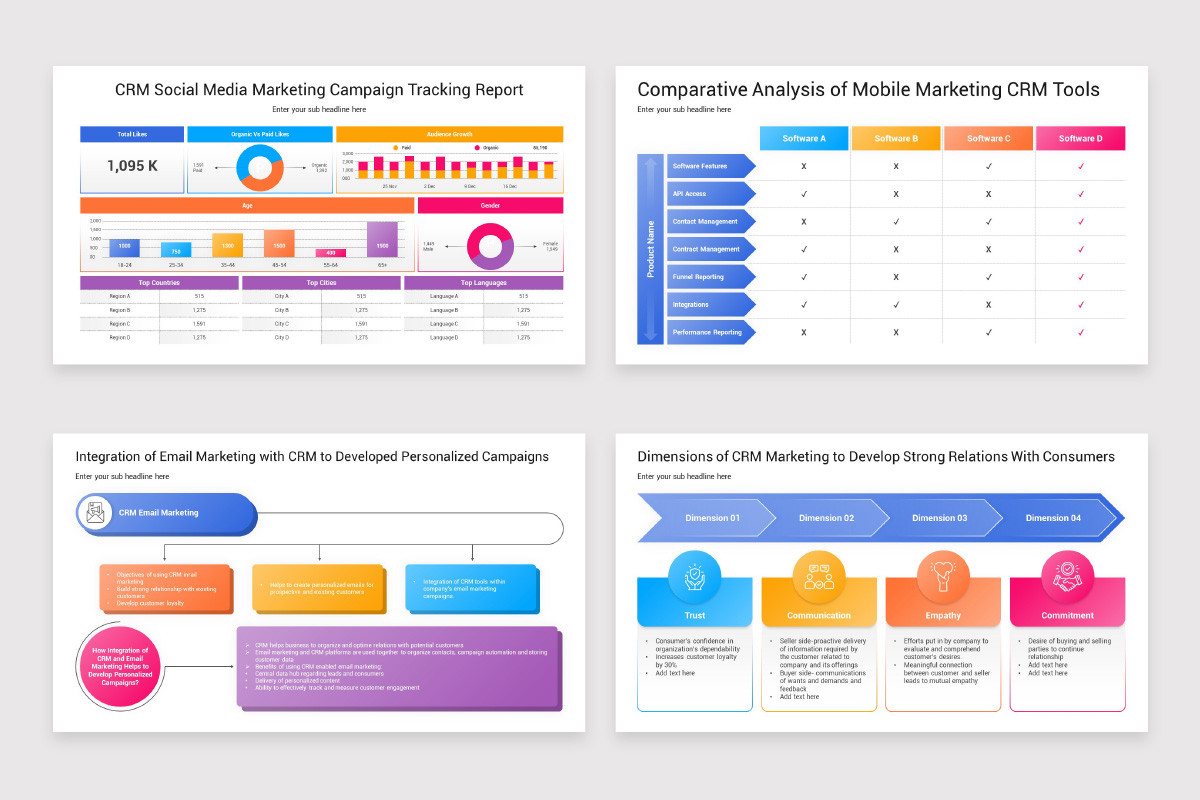Viewport: 1200px width, 800px height.
Task: Click the 45-54 age bar
Action: (x=279, y=243)
